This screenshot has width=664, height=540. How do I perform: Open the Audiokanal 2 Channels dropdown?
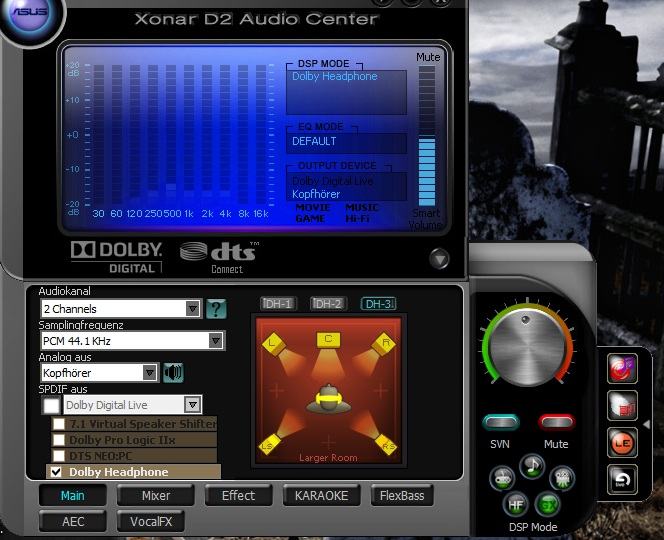tap(121, 309)
